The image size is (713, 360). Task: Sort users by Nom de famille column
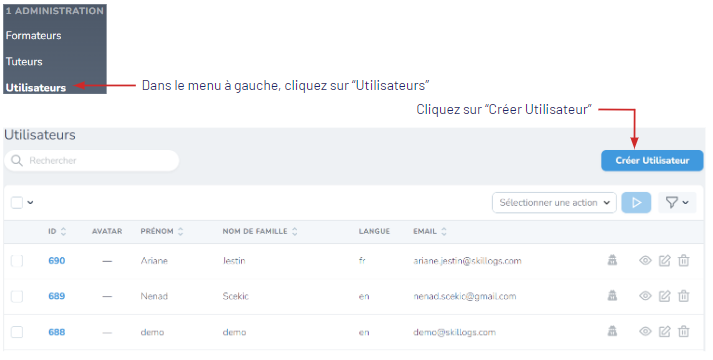(x=260, y=231)
